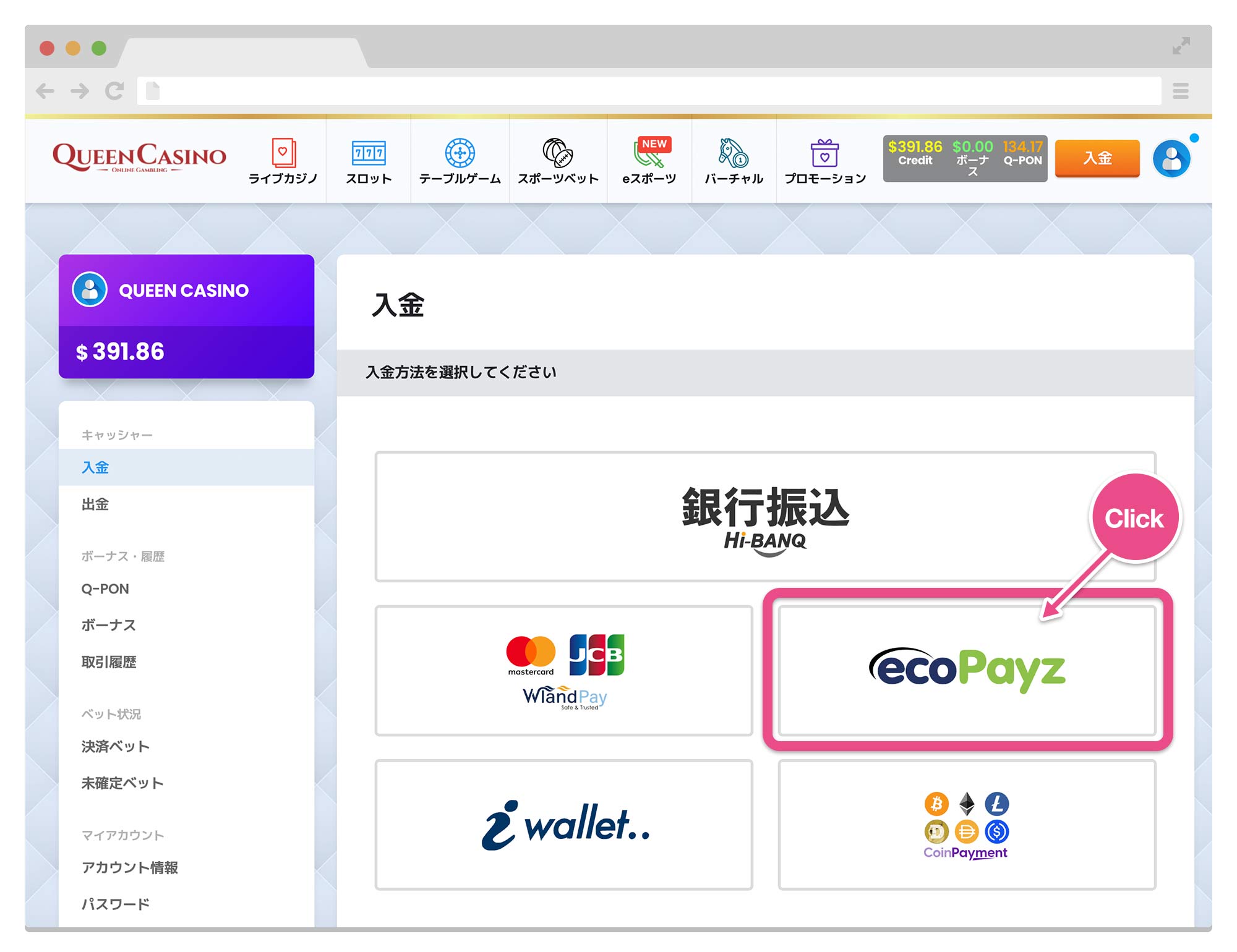Select ecoPayz deposit method
Viewport: 1237px width, 952px height.
[967, 671]
